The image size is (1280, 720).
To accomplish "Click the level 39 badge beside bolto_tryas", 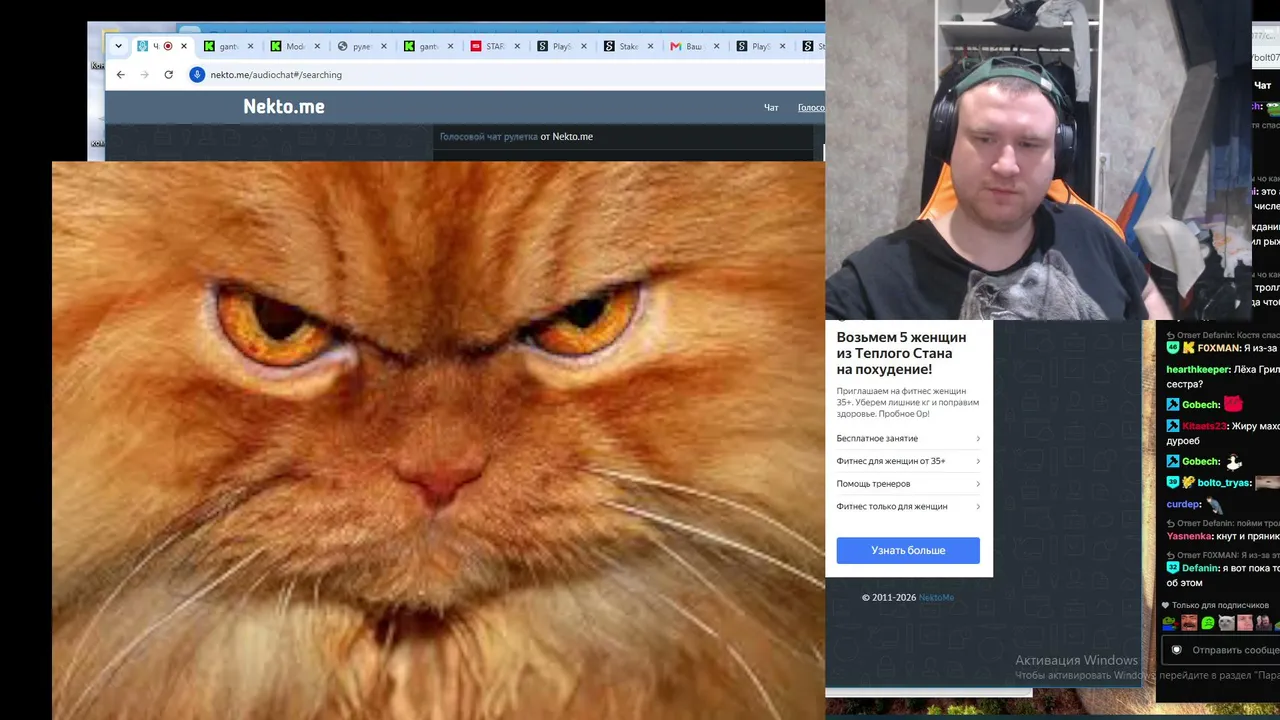I will (1173, 483).
